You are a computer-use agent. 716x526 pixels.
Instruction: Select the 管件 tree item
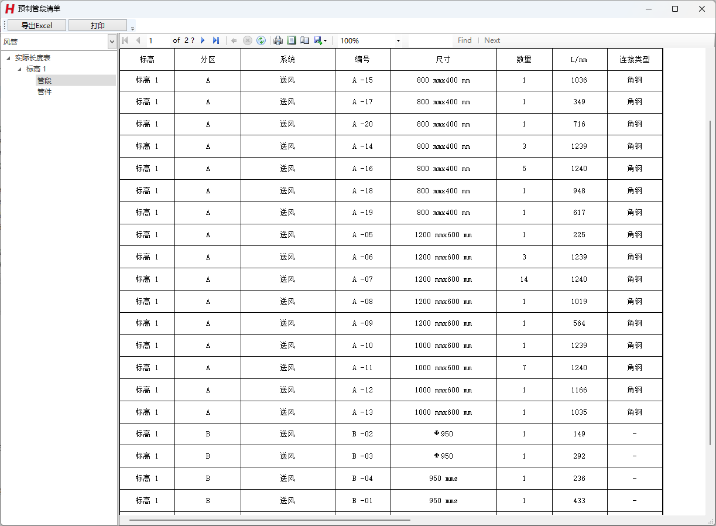pyautogui.click(x=45, y=91)
